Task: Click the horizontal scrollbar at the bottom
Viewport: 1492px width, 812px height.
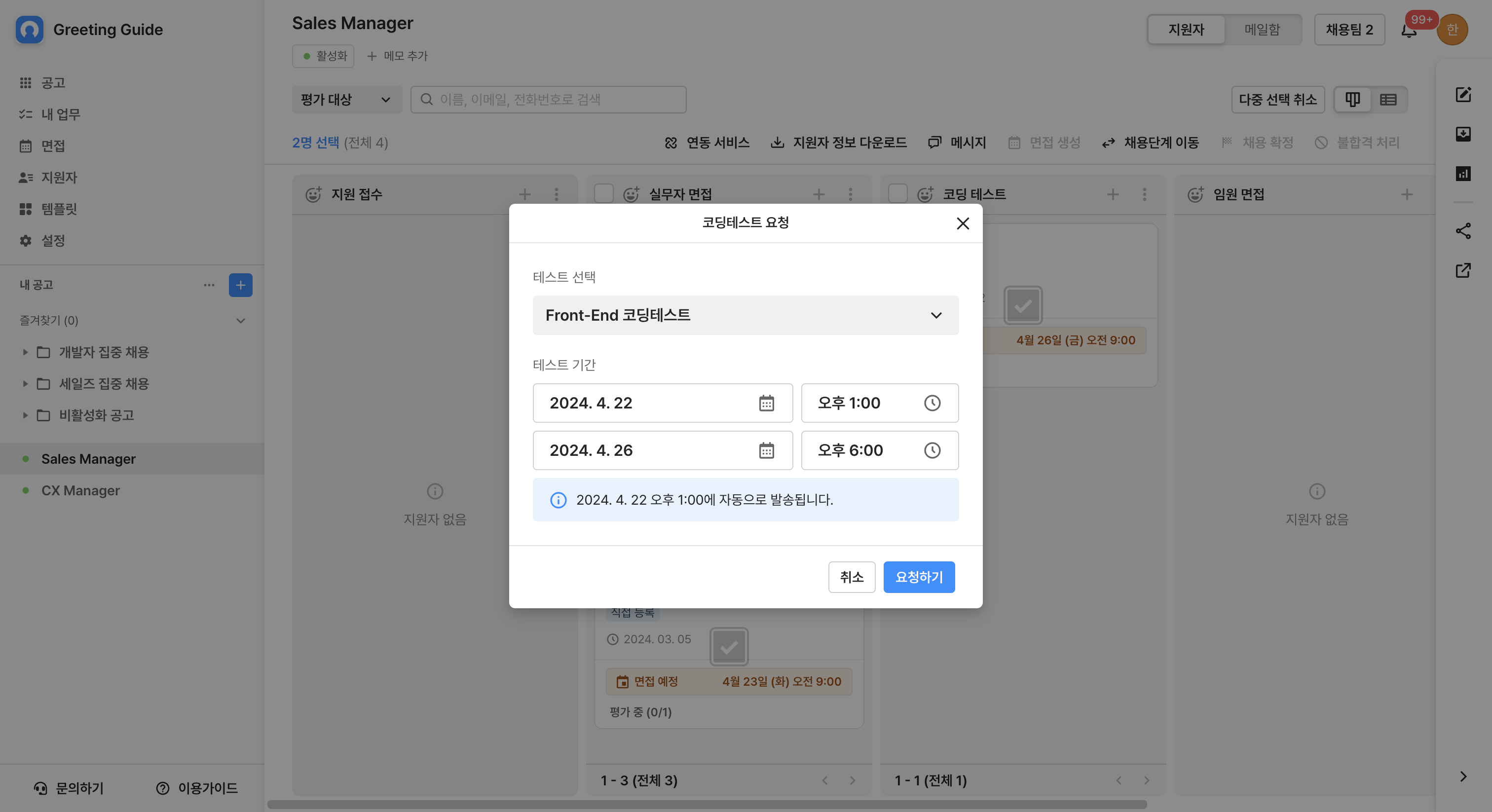Action: pyautogui.click(x=707, y=805)
